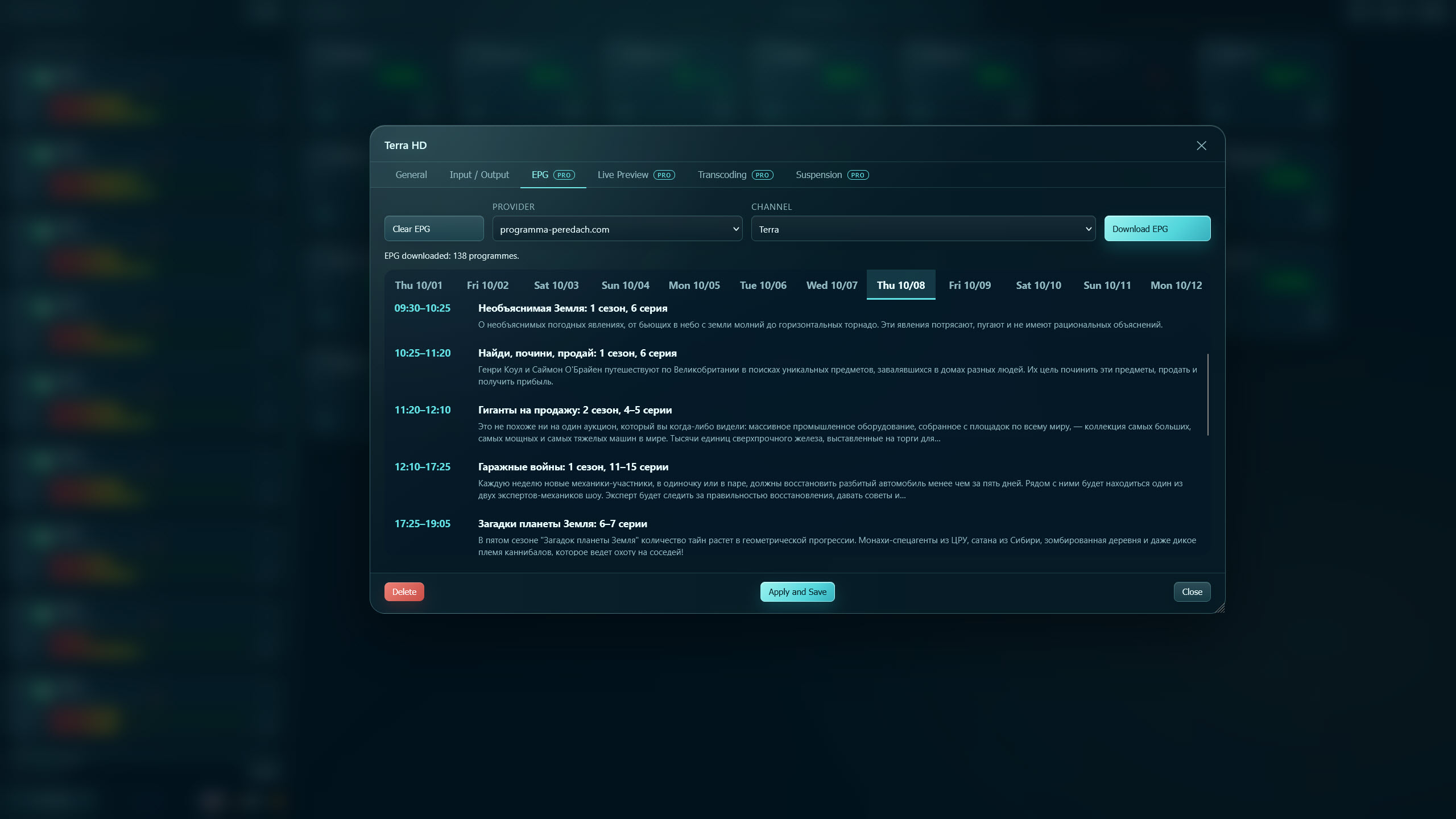Open the Live Preview tab
The width and height of the screenshot is (1456, 819).
[636, 175]
